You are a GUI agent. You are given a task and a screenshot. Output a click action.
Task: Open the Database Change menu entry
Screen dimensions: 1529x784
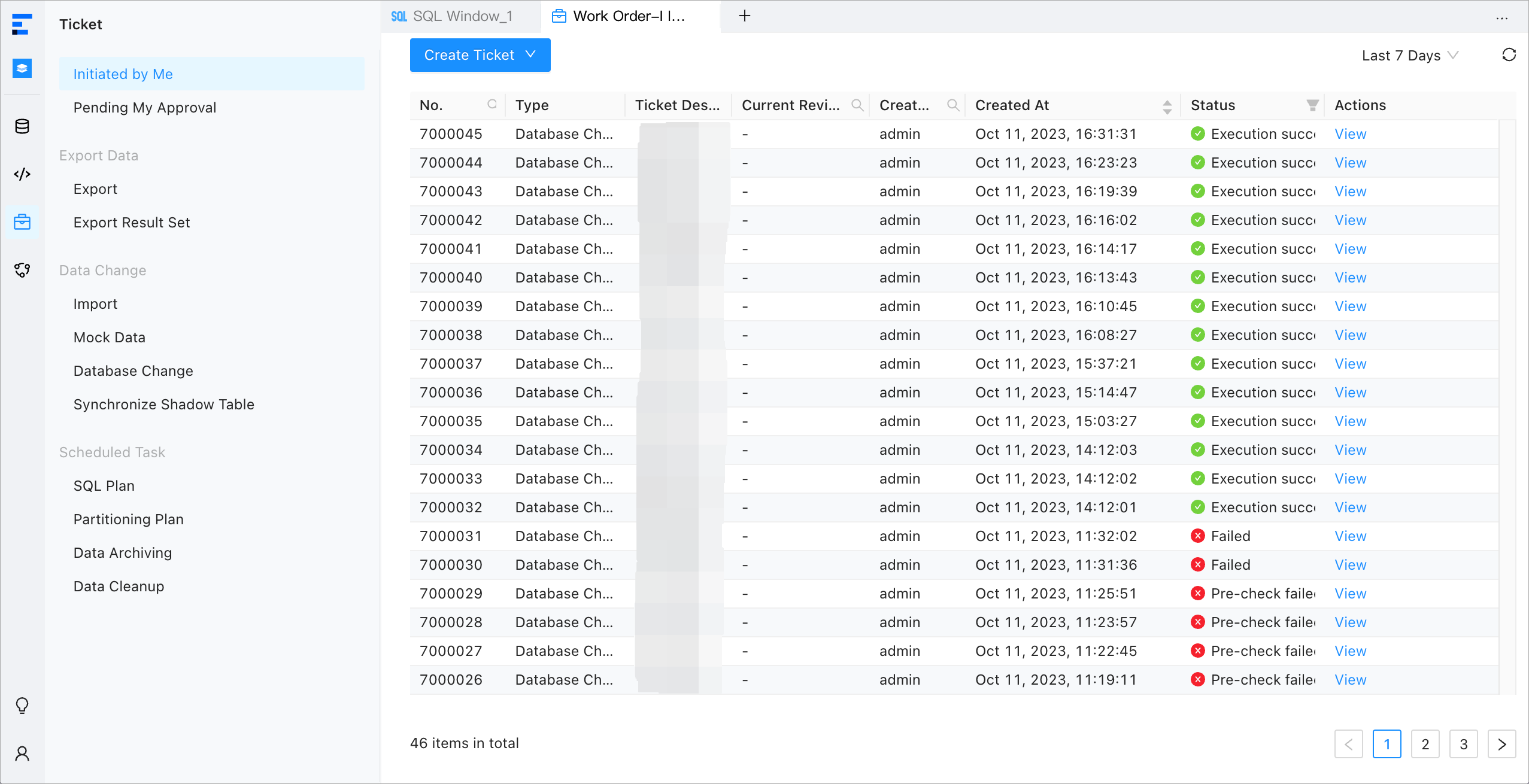(x=133, y=371)
